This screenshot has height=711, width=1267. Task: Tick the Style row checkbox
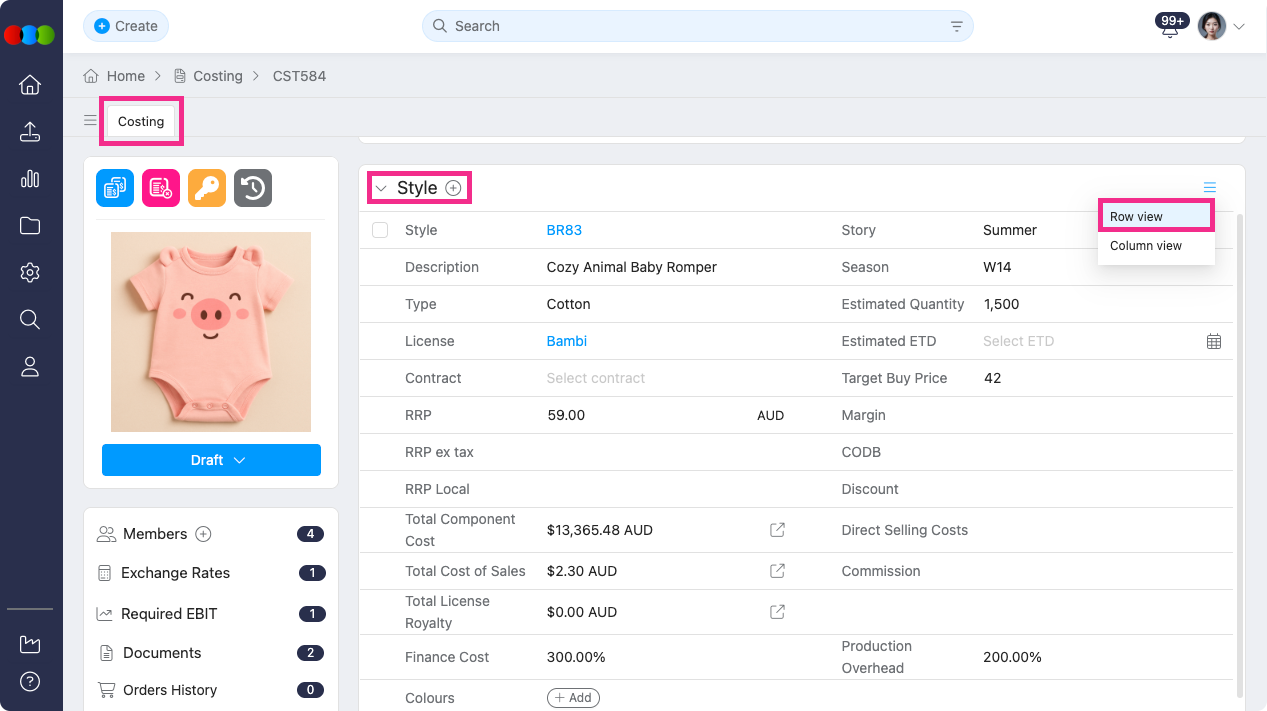[x=380, y=230]
